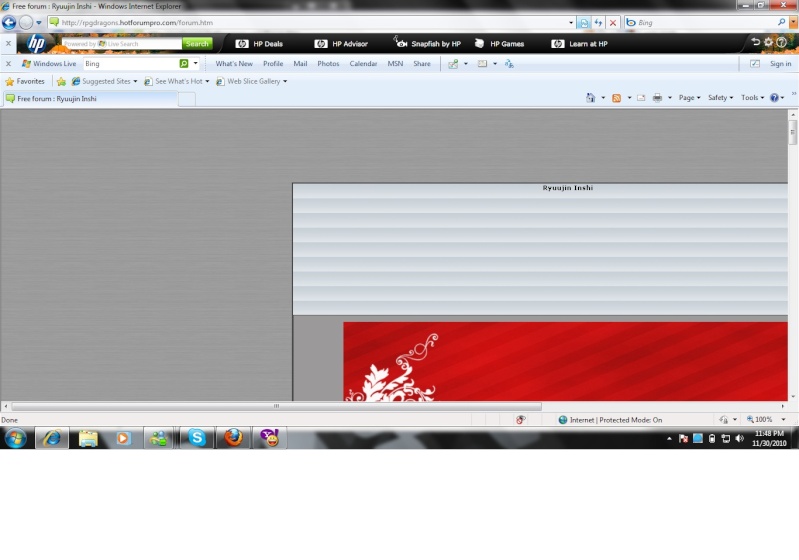Toggle Compatibility View icon in address bar

tap(584, 22)
